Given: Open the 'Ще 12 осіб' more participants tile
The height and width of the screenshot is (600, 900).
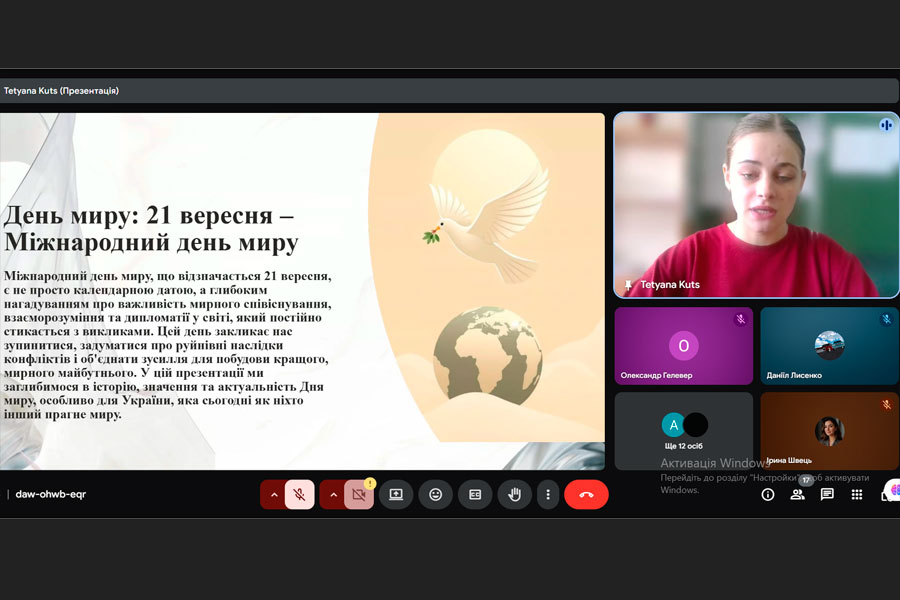Looking at the screenshot, I should coord(683,430).
